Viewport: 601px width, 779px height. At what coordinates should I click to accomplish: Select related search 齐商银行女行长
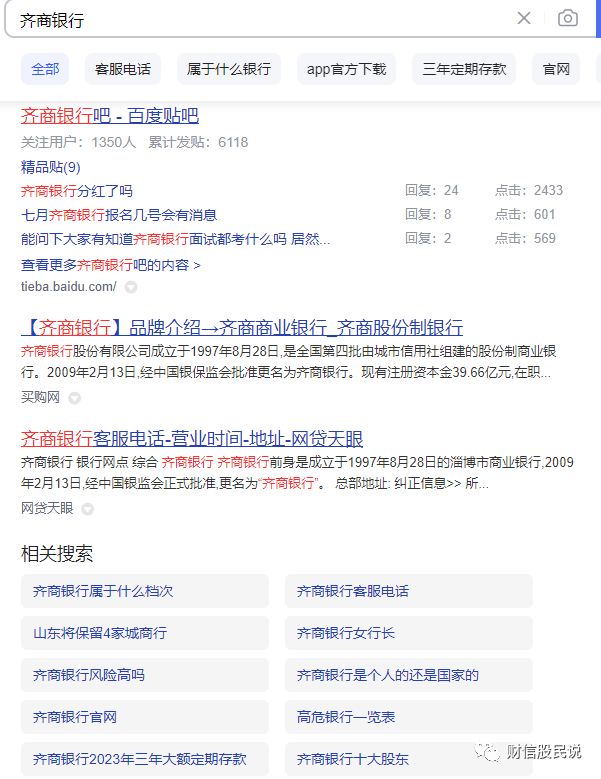coord(409,633)
